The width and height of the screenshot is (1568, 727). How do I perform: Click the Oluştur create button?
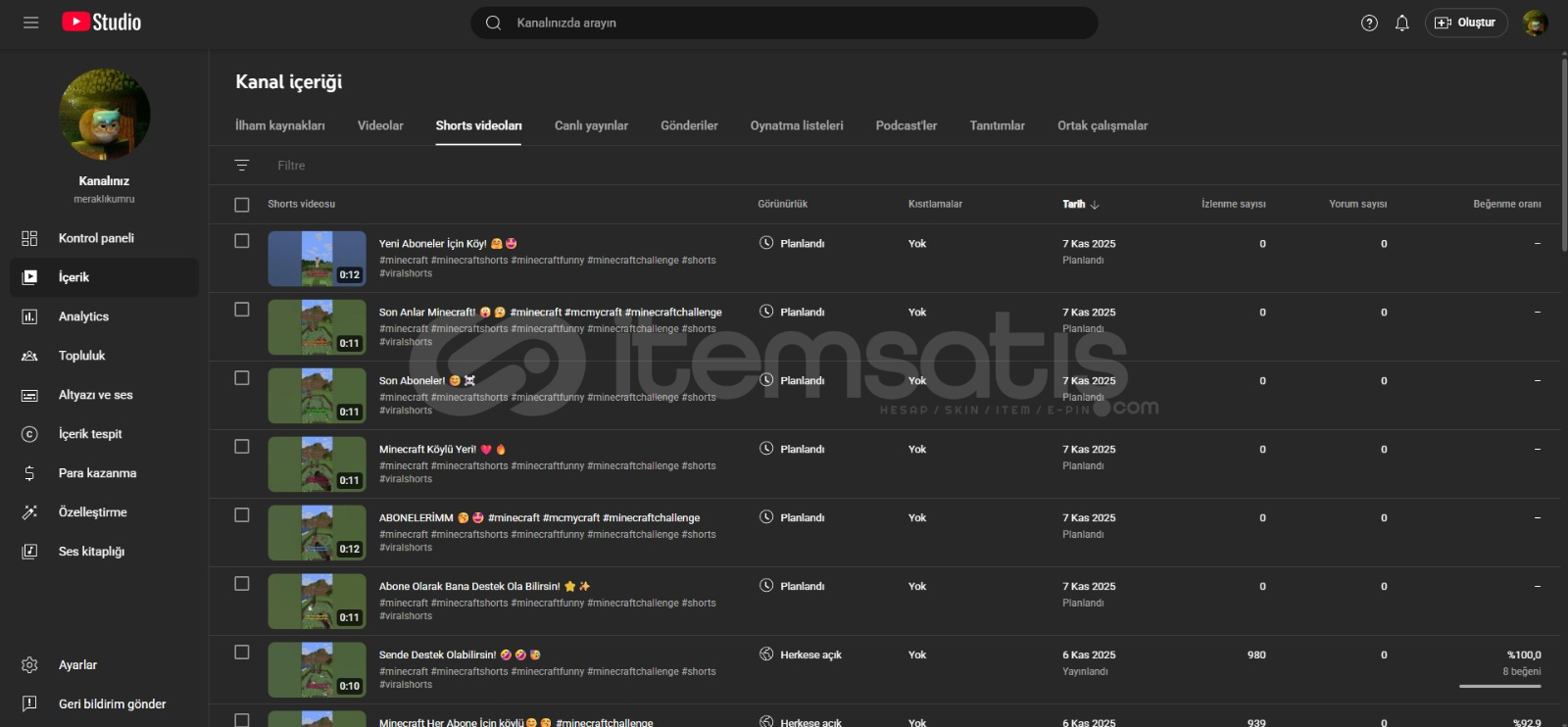pyautogui.click(x=1466, y=23)
